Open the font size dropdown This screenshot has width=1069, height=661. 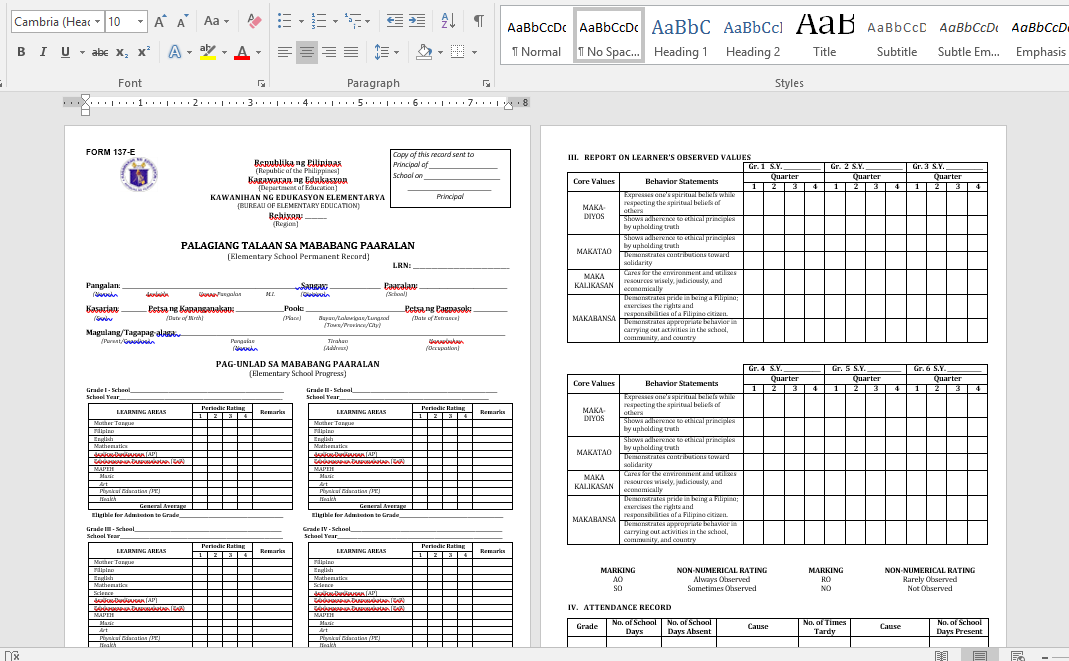[140, 22]
